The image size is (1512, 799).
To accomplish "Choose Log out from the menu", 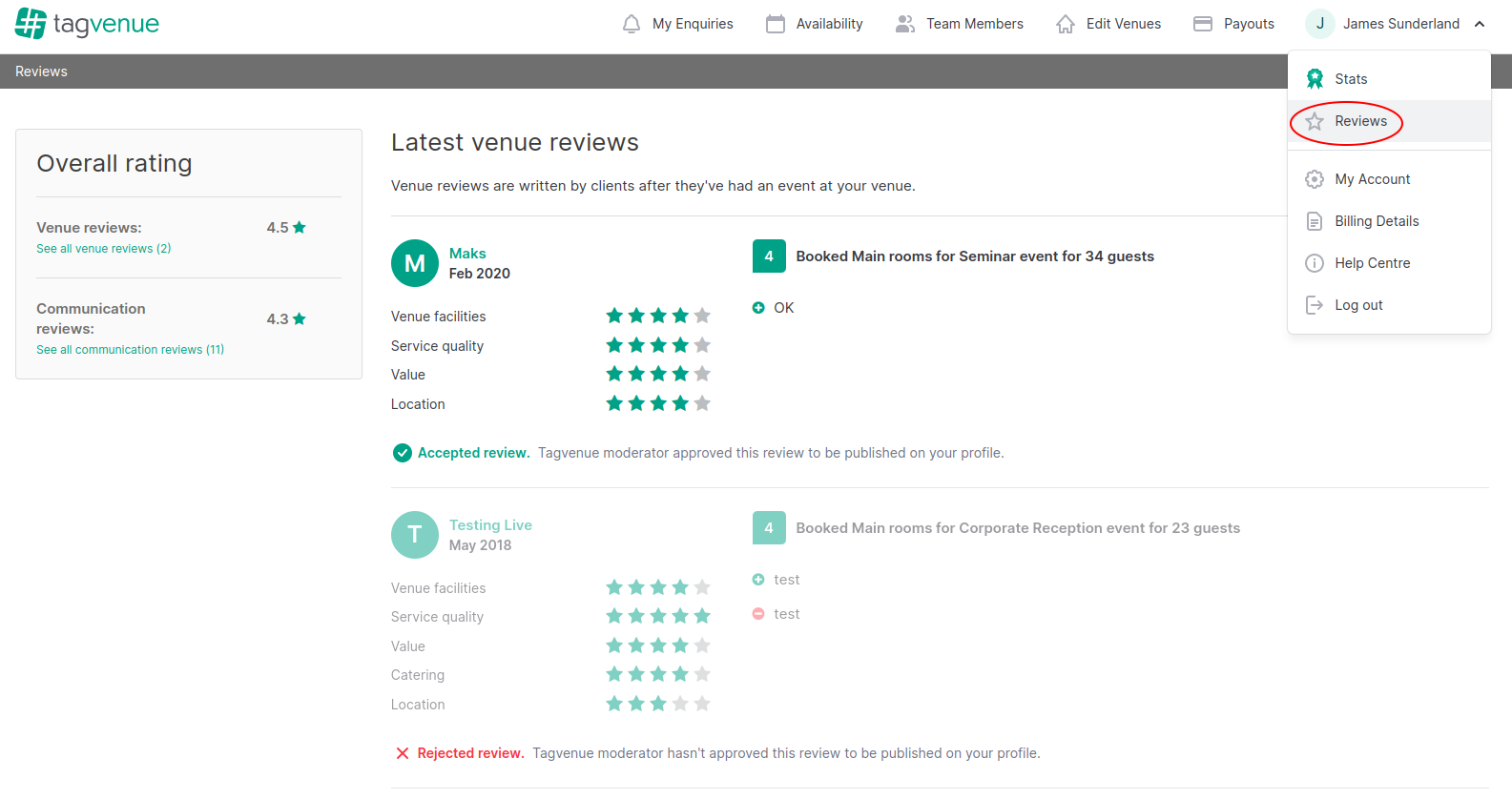I will (1389, 305).
